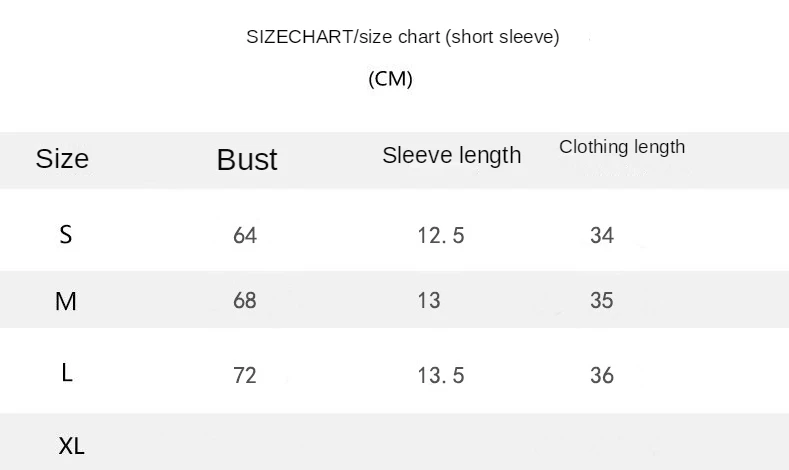Viewport: 789px width, 470px height.
Task: Click the Sleeve length column header
Action: (451, 155)
